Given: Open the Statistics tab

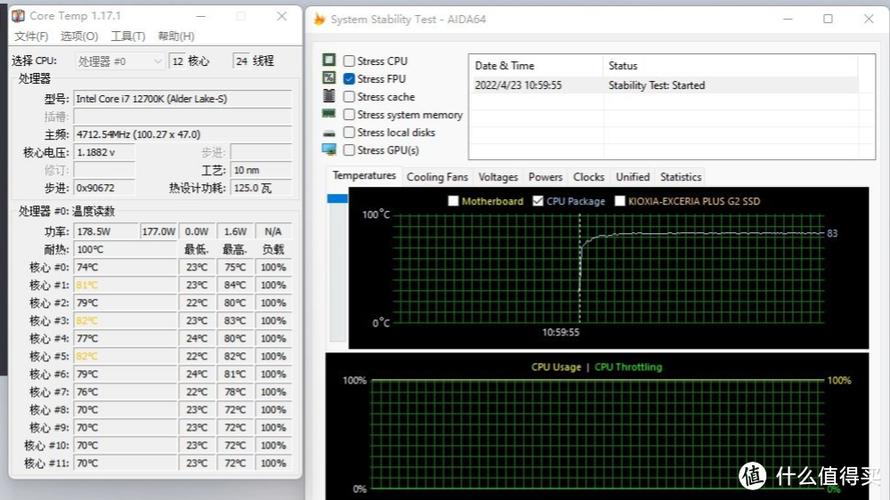Looking at the screenshot, I should (680, 177).
